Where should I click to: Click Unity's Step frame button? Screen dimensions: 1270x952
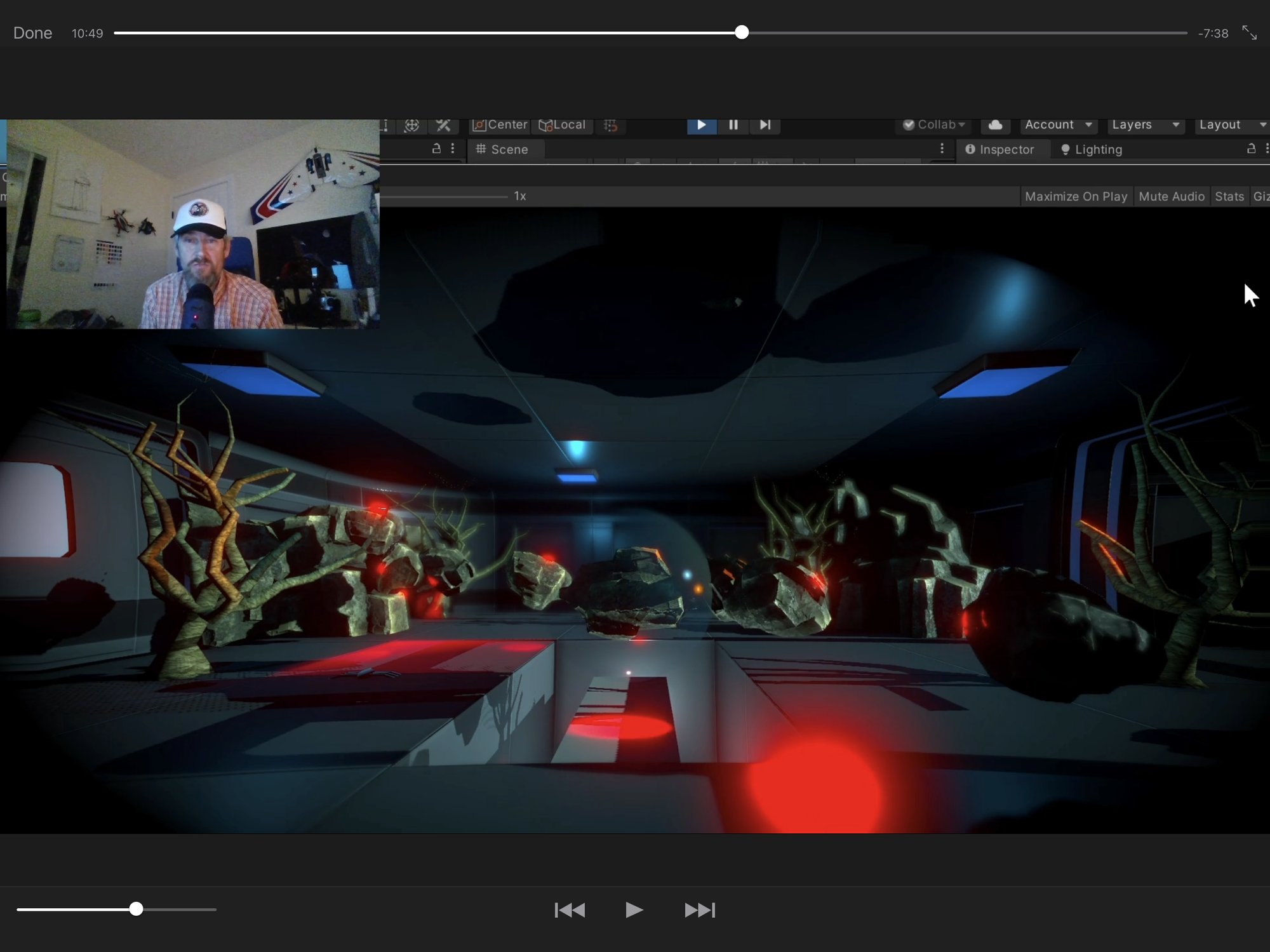(765, 125)
